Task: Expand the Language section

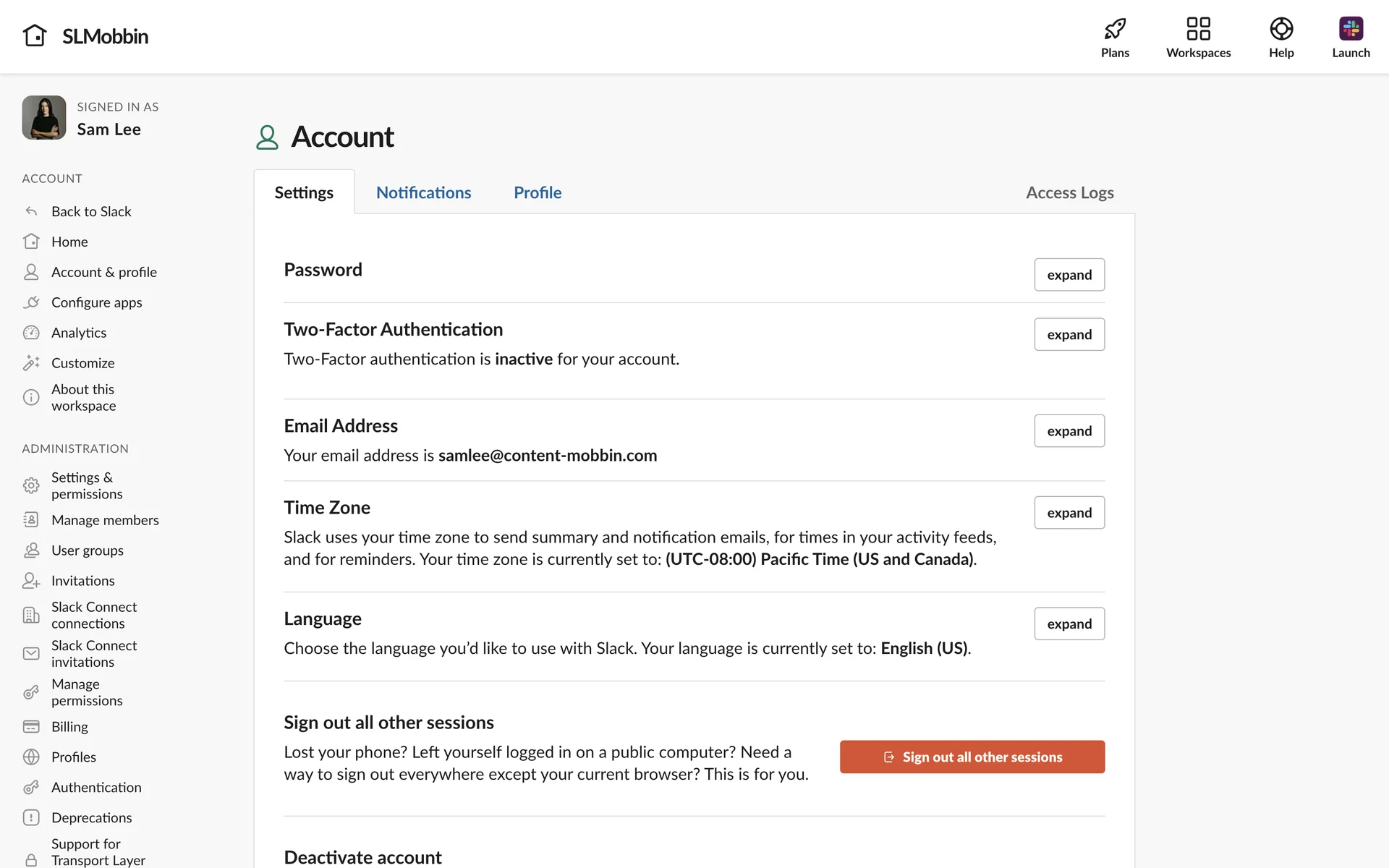Action: tap(1069, 624)
